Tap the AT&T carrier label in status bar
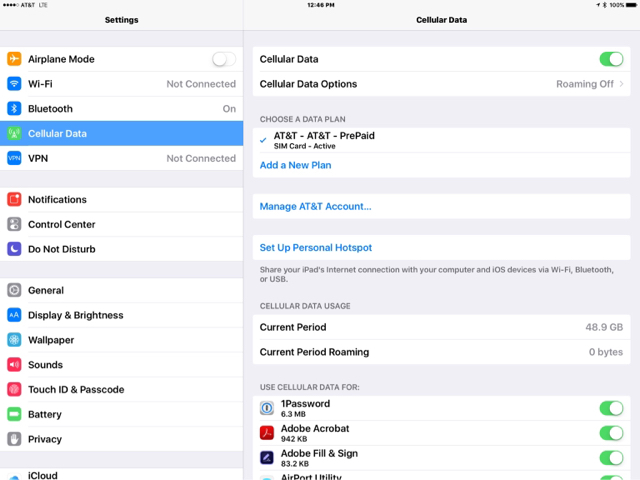Viewport: 640px width, 480px height. click(28, 5)
